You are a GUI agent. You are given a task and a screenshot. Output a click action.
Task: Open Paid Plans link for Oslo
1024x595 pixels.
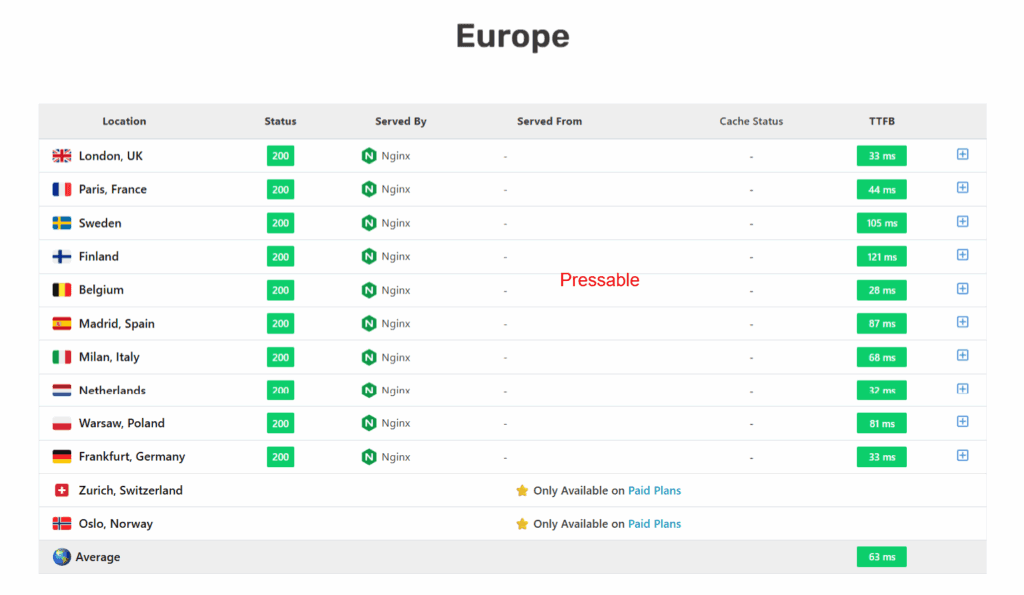654,523
